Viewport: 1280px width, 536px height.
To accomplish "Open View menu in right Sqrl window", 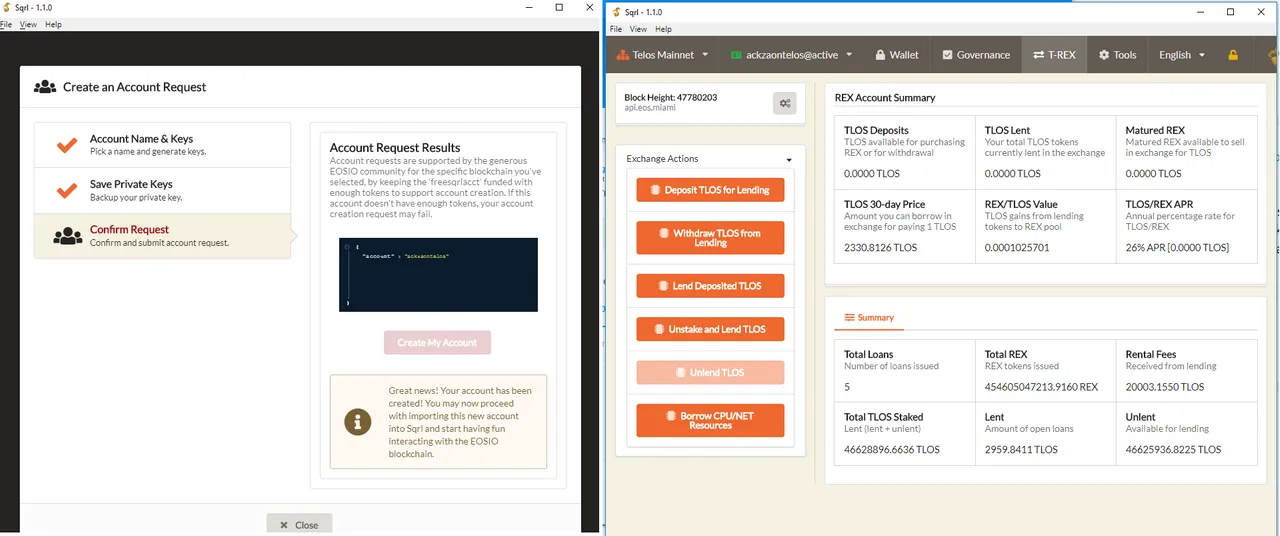I will (637, 29).
